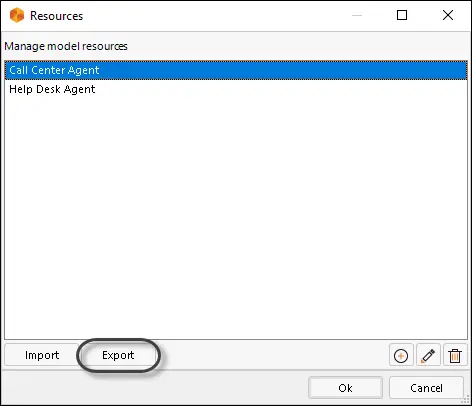Image resolution: width=472 pixels, height=406 pixels.
Task: Select the Call Center Agent resource
Action: [236, 70]
